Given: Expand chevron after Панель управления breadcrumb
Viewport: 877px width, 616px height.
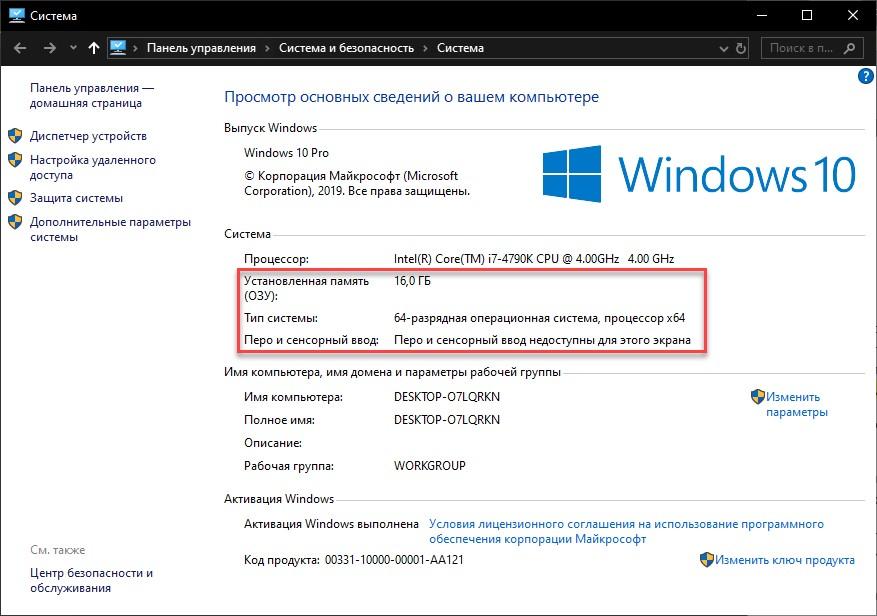Looking at the screenshot, I should (267, 49).
